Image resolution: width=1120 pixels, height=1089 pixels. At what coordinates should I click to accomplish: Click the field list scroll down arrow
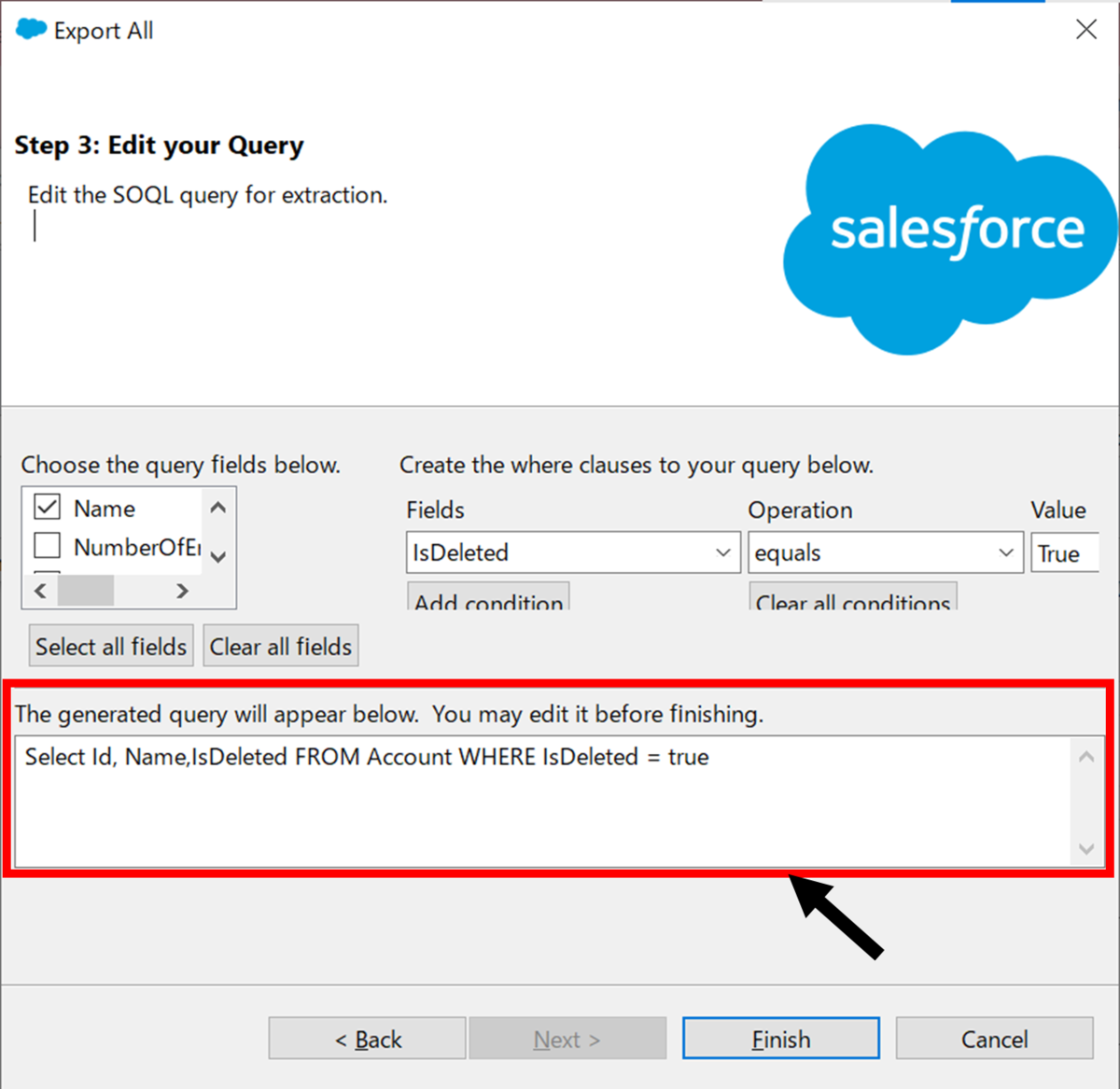click(218, 557)
